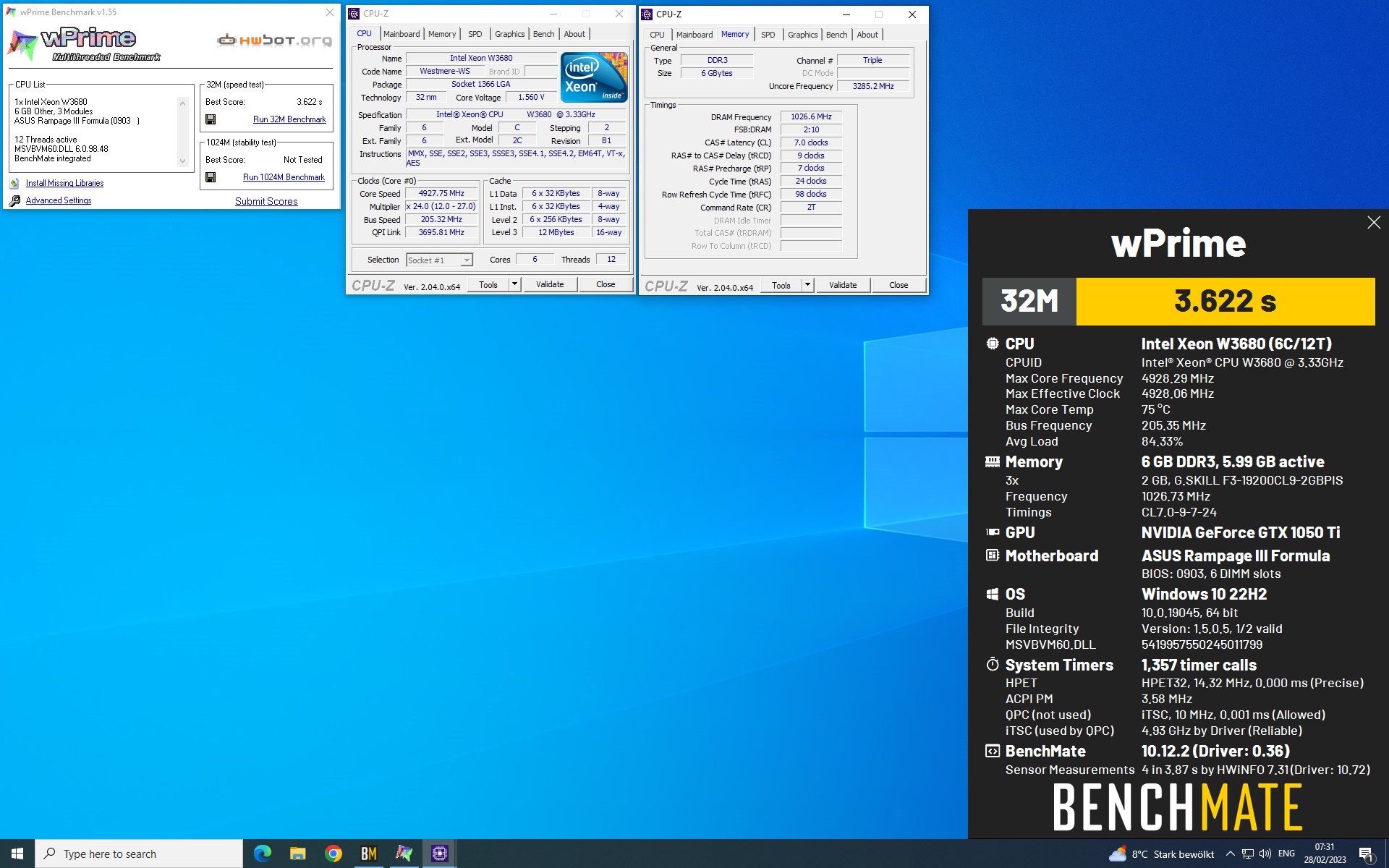The image size is (1389, 868).
Task: Open Graphics tab in left CPU-Z window
Action: point(510,34)
